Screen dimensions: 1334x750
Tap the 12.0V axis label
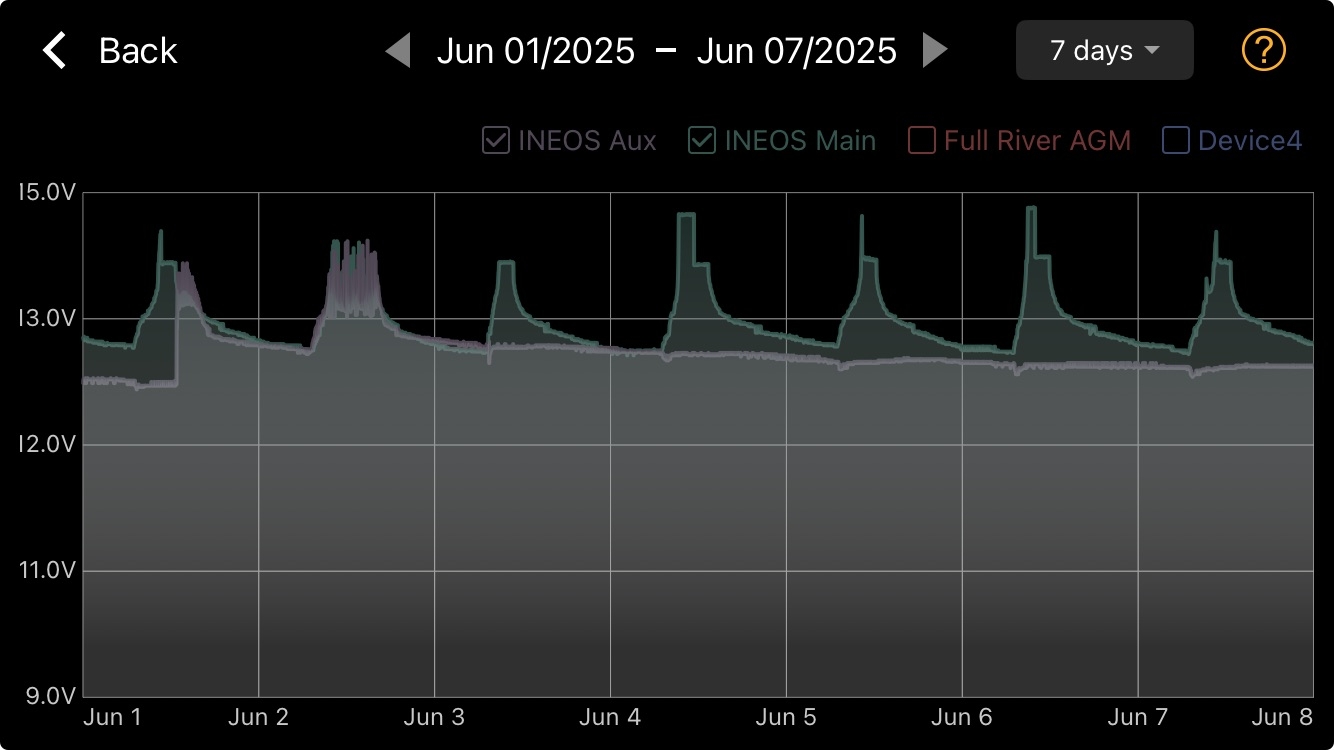(x=46, y=444)
